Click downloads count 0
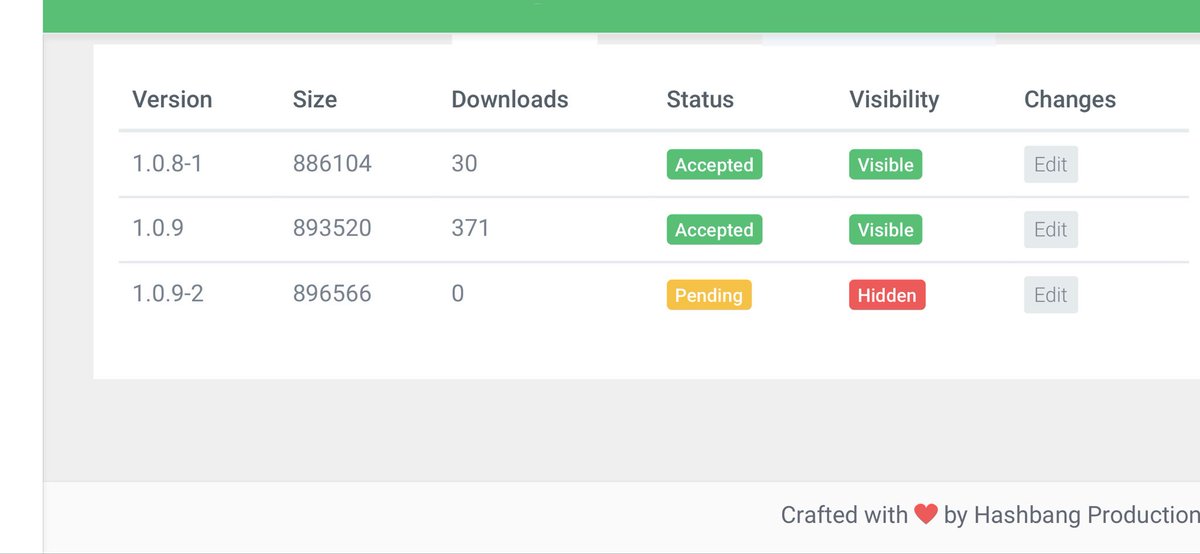The height and width of the screenshot is (554, 1200). click(457, 294)
